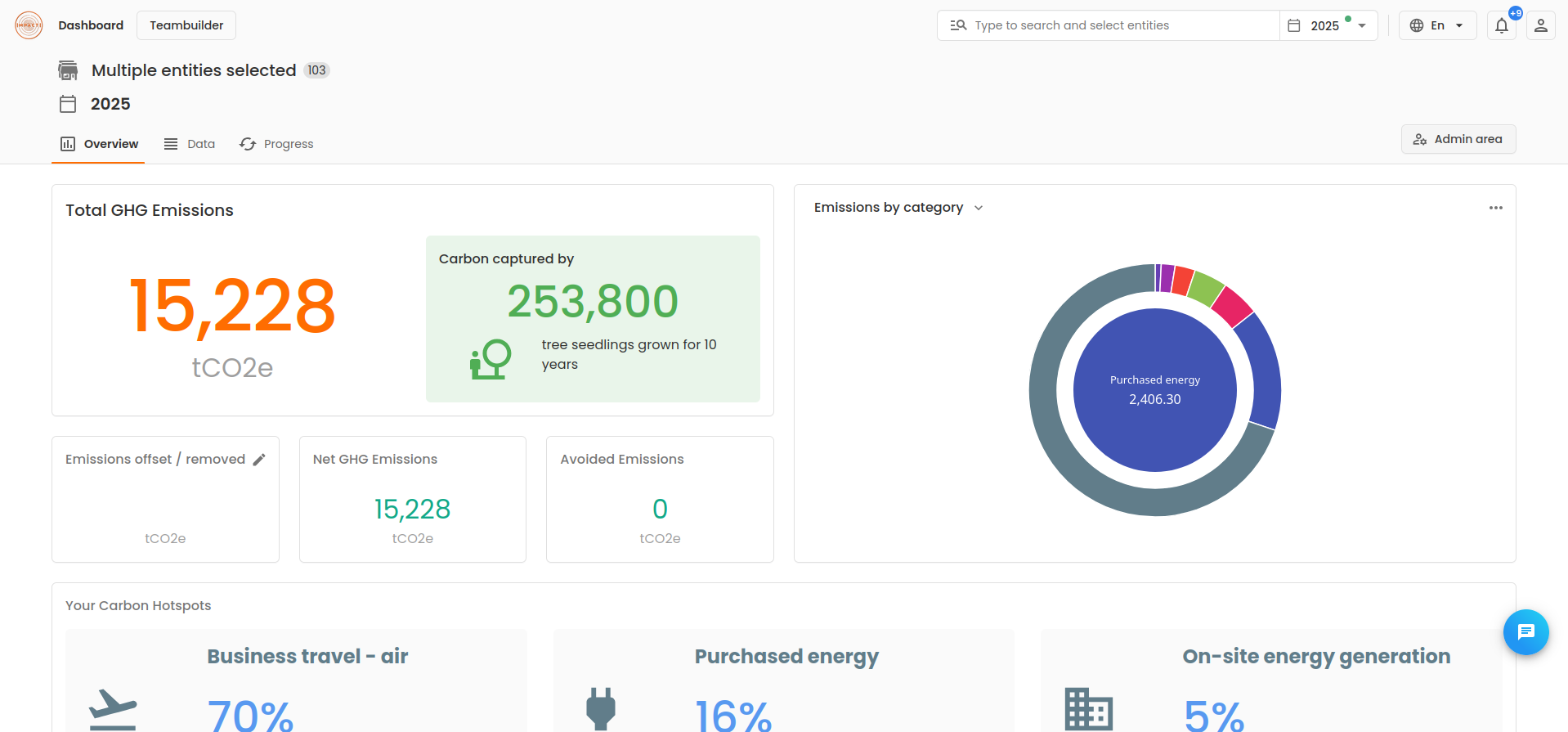Click the entities store icon
1568x732 pixels.
[68, 70]
